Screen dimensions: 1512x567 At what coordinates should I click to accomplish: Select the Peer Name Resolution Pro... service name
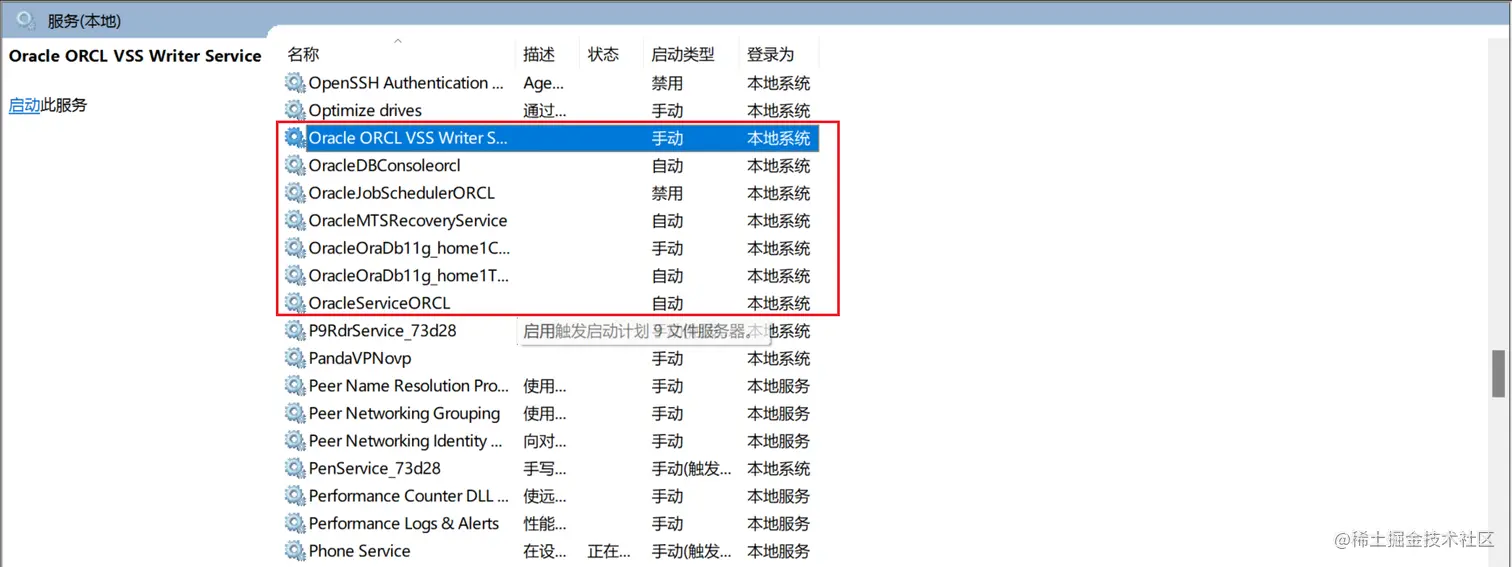point(409,385)
